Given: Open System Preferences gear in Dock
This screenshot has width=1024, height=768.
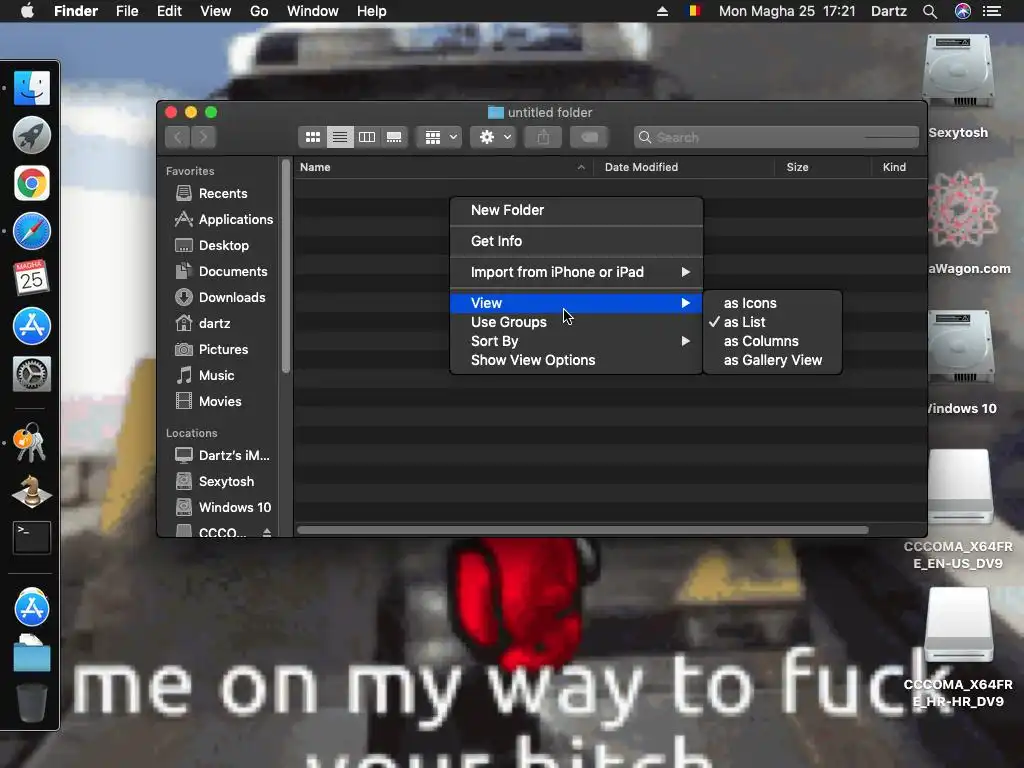Looking at the screenshot, I should tap(31, 374).
